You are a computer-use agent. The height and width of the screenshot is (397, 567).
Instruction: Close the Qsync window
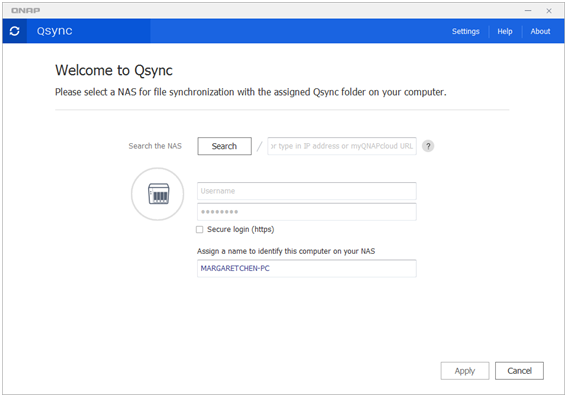549,11
